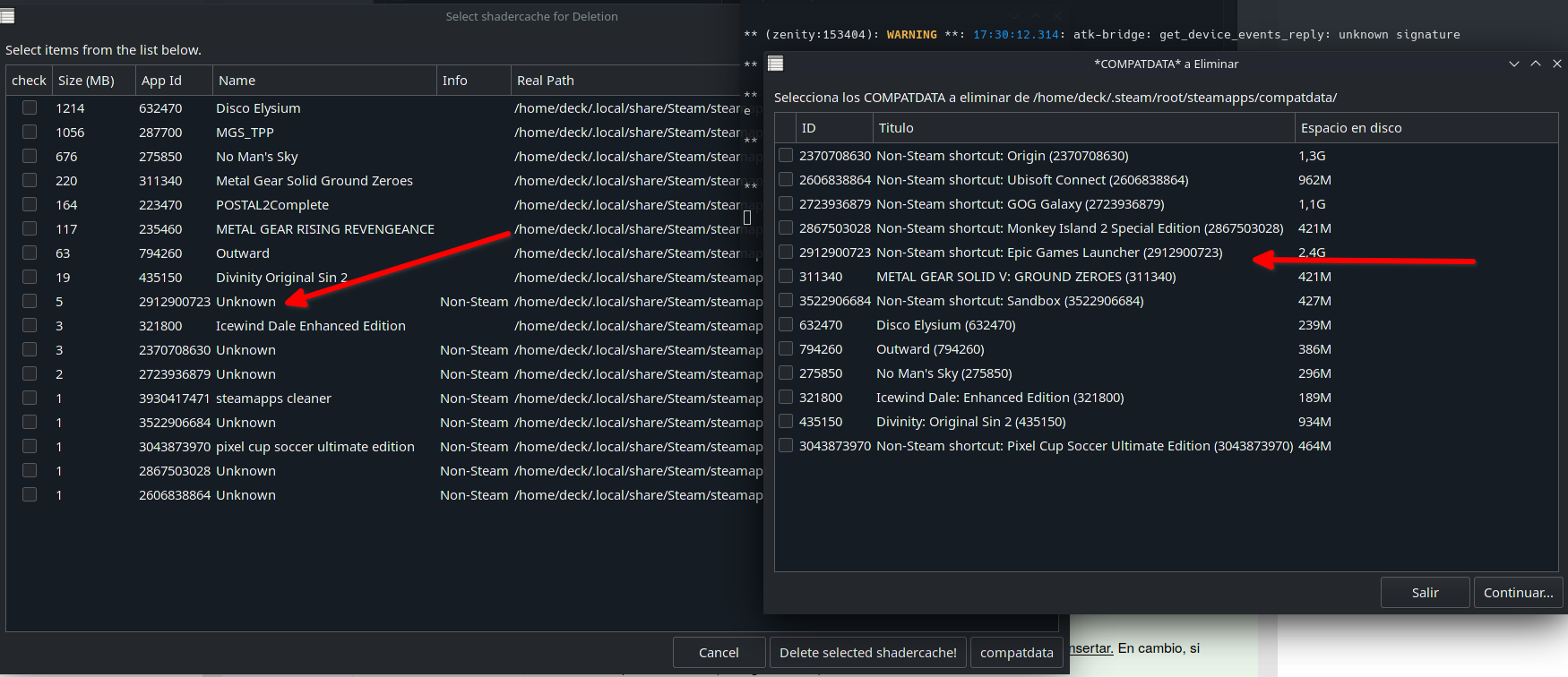
Task: Click the 962M disk space value
Action: (1314, 180)
